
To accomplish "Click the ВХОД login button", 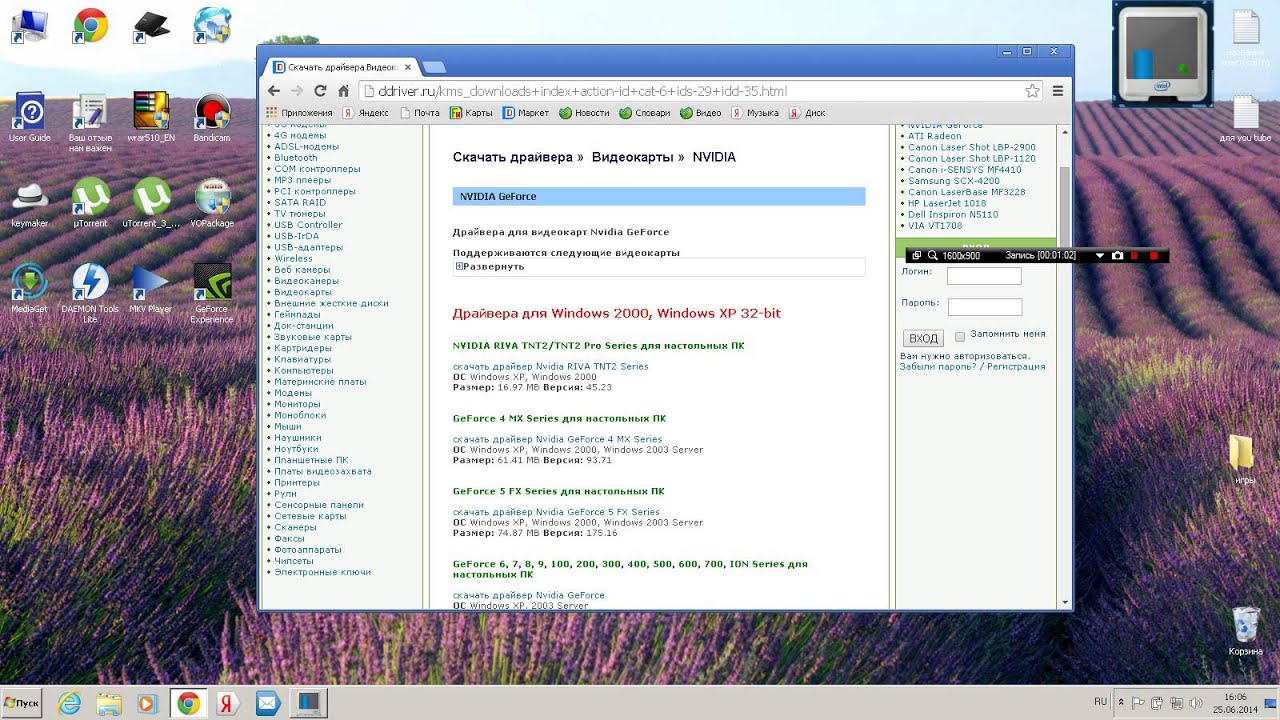I will (x=924, y=338).
